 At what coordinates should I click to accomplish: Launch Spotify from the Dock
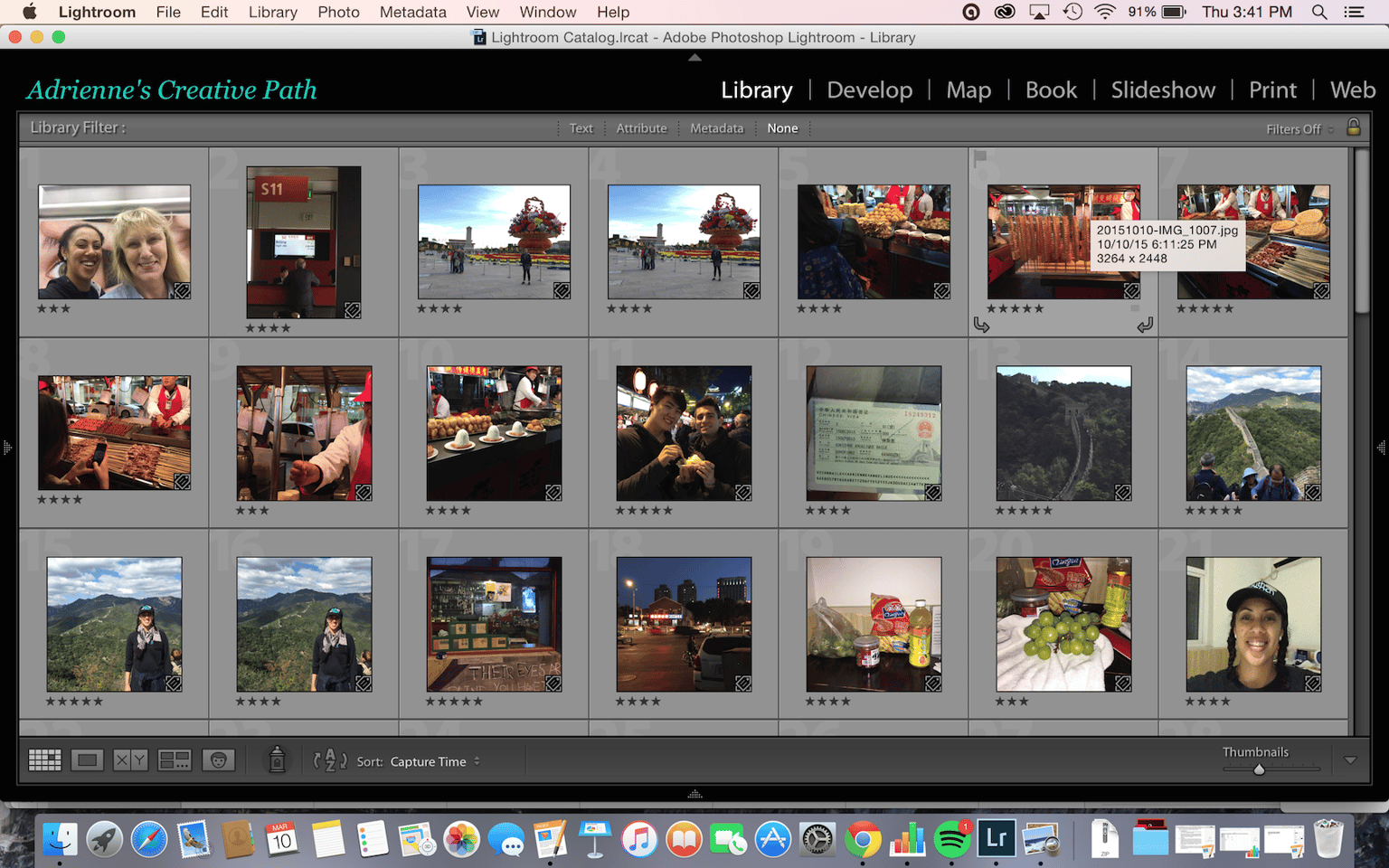pyautogui.click(x=951, y=839)
